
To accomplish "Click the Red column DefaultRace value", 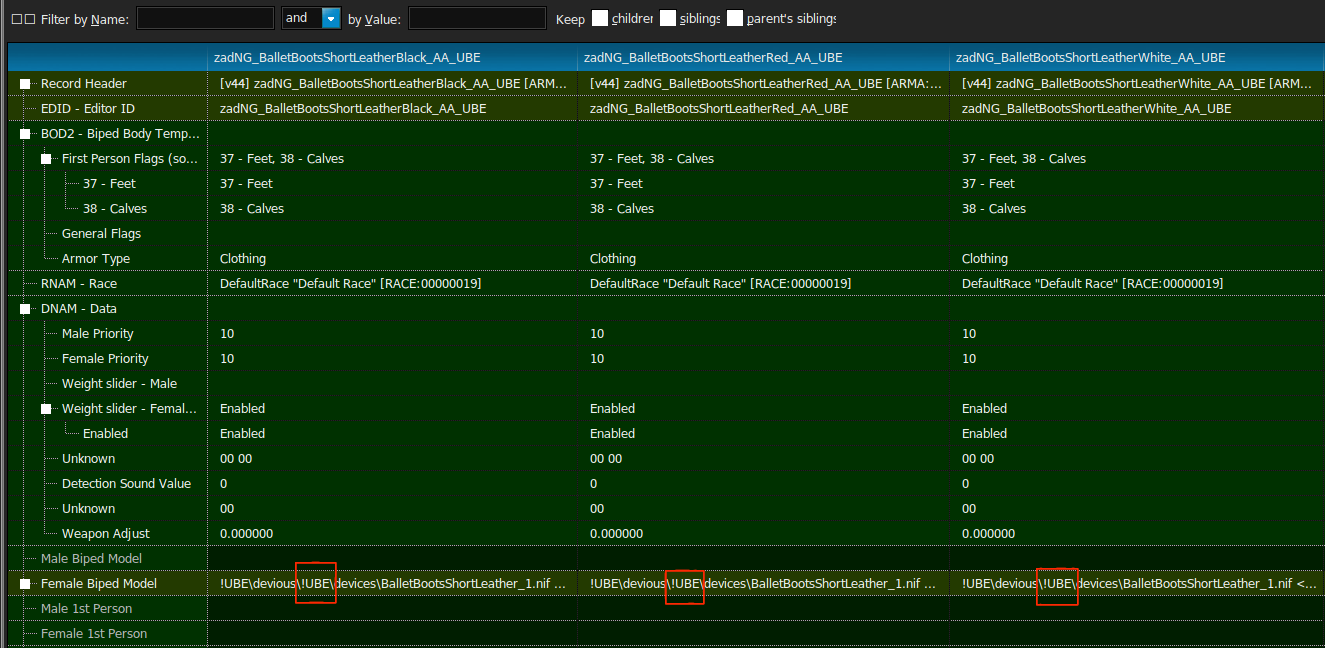I will click(720, 284).
